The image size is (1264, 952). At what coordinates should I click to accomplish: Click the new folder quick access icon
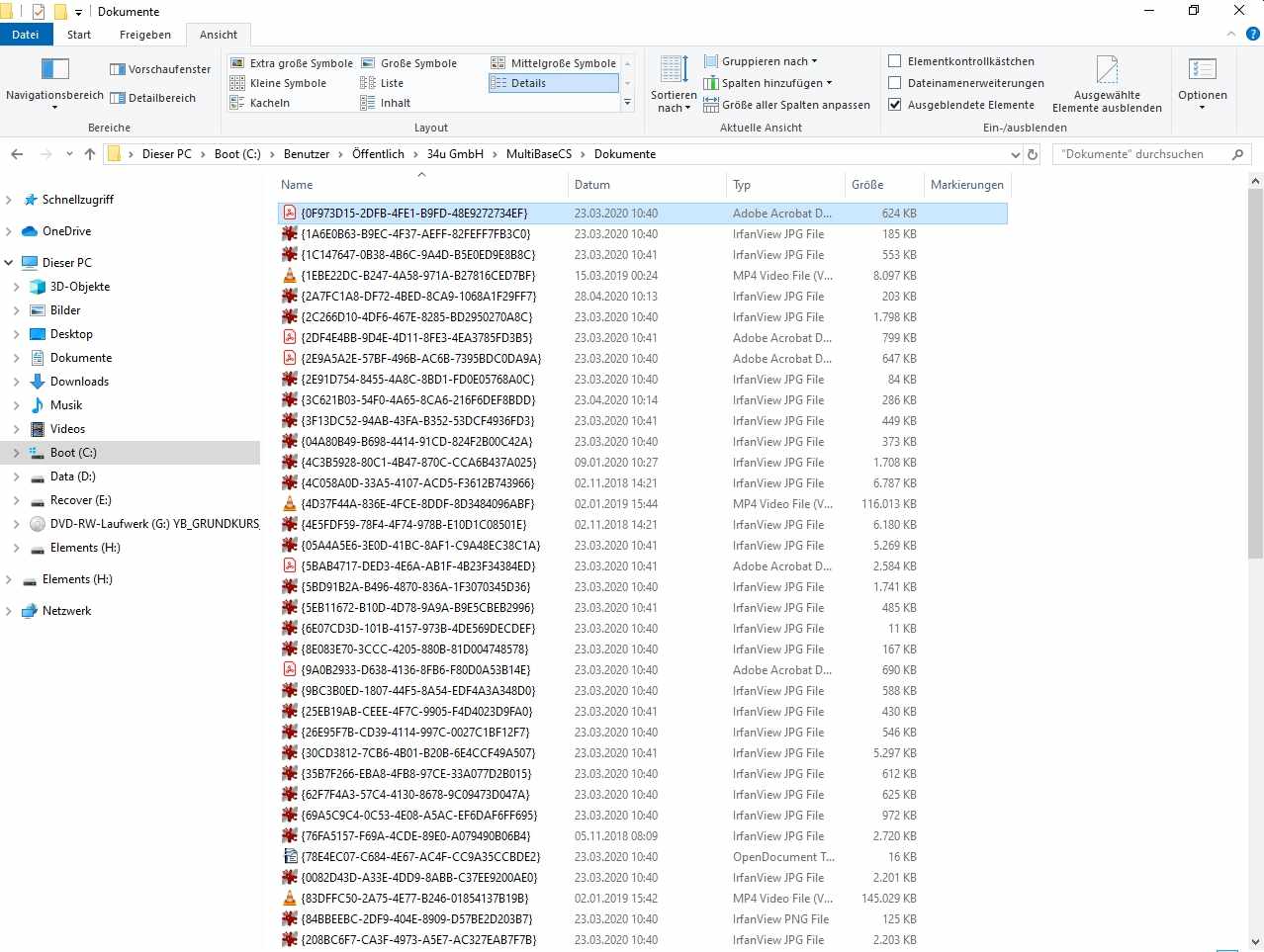click(x=60, y=12)
